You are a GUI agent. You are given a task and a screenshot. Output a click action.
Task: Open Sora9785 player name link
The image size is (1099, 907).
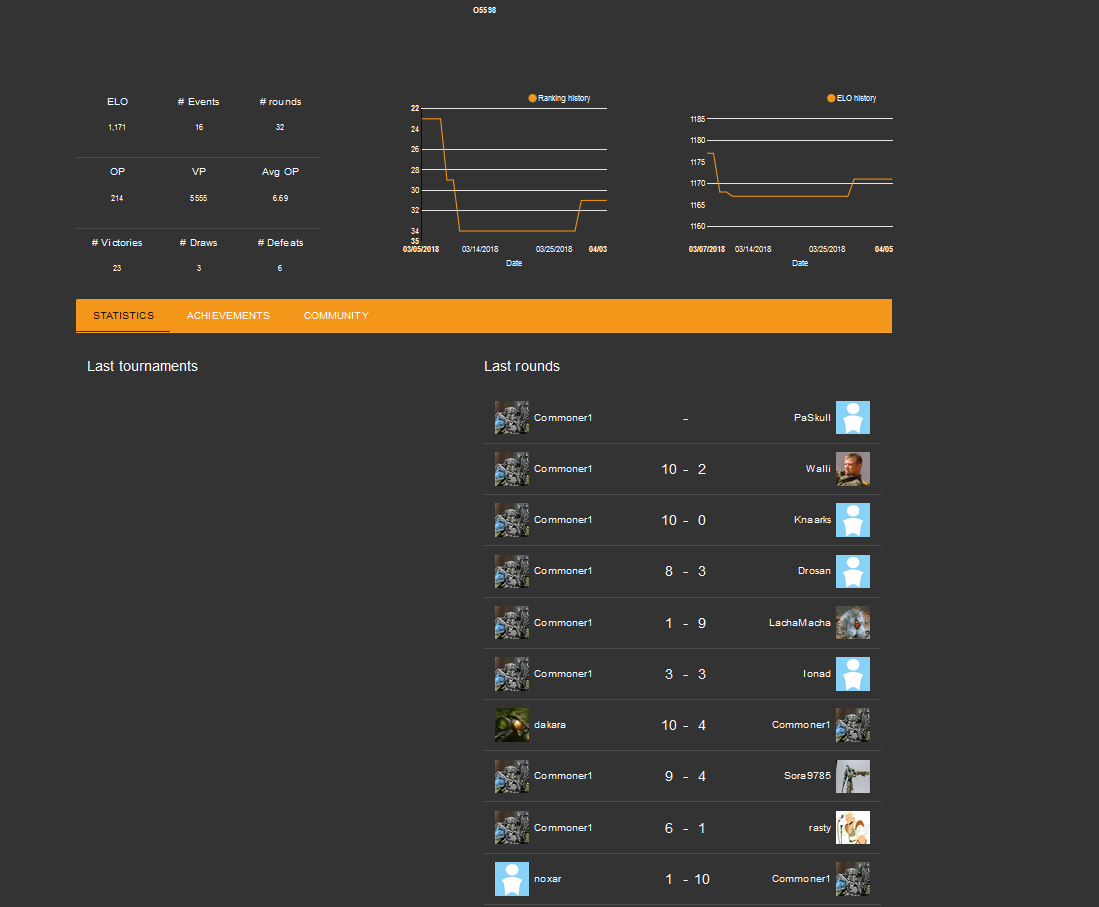[x=807, y=776]
